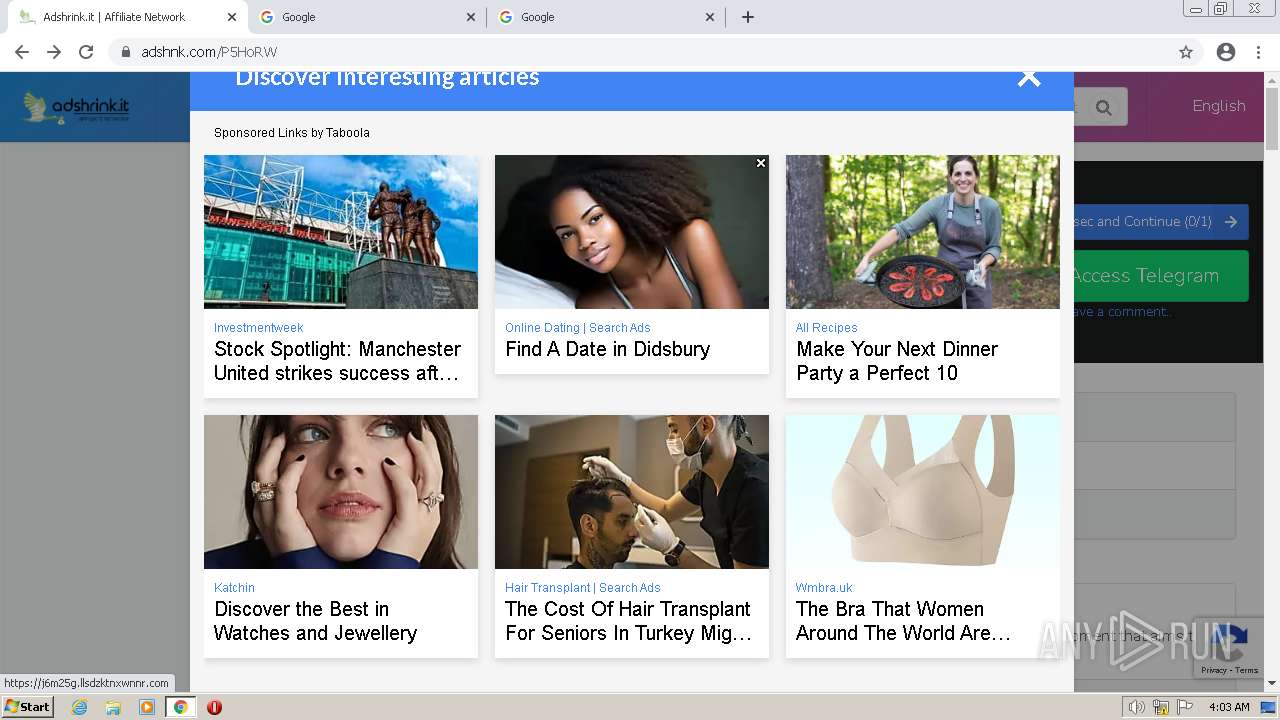
Task: Open the English language selector
Action: tap(1219, 106)
